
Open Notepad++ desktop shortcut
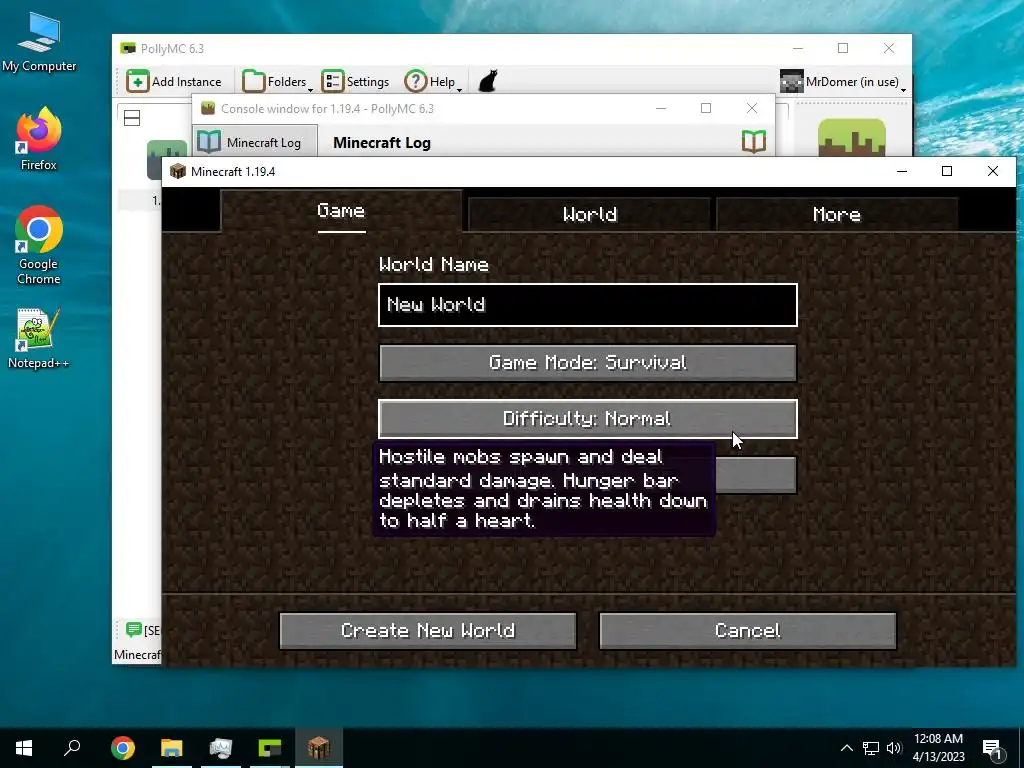[39, 338]
